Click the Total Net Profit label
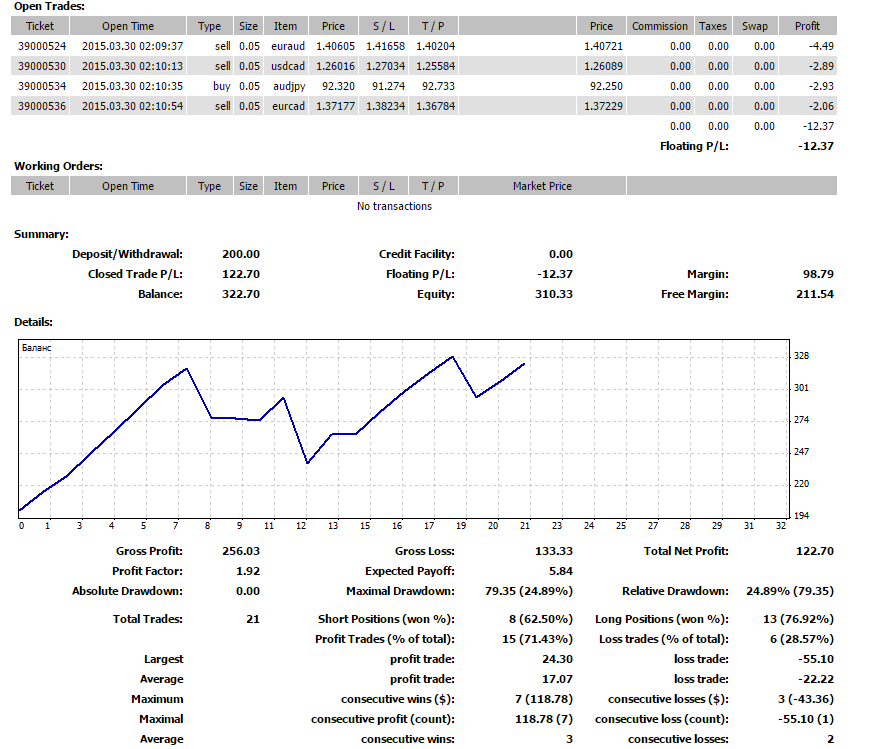 click(686, 551)
